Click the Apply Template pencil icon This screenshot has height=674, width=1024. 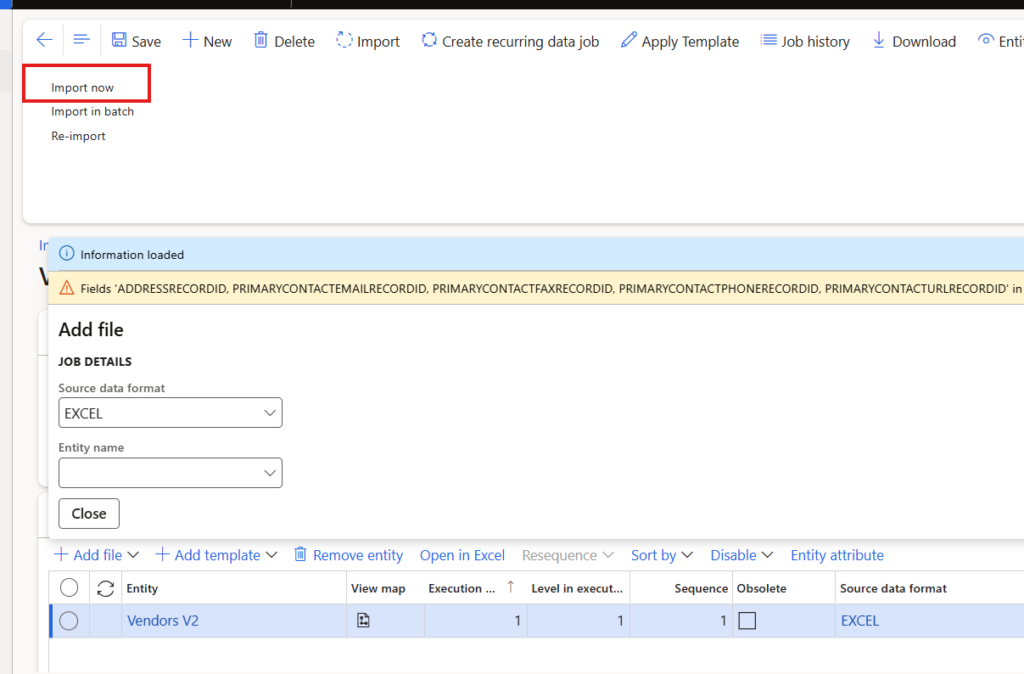coord(628,40)
